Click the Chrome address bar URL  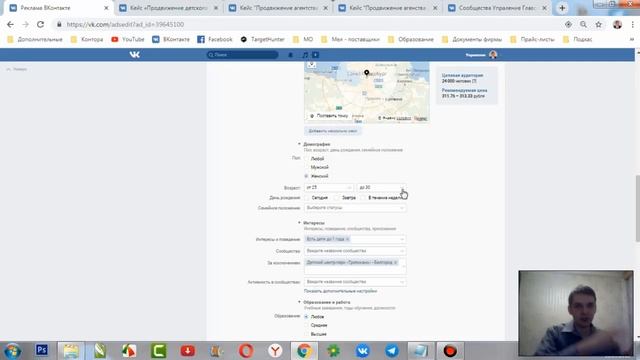[125, 24]
